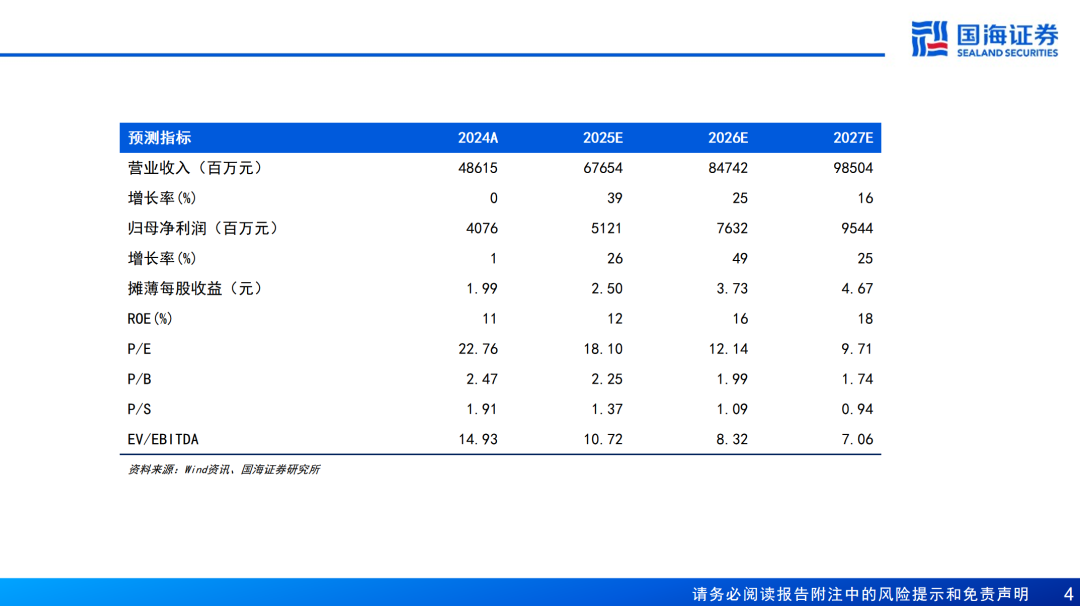Click the EV/EBITDA row label
The image size is (1080, 606).
point(163,439)
